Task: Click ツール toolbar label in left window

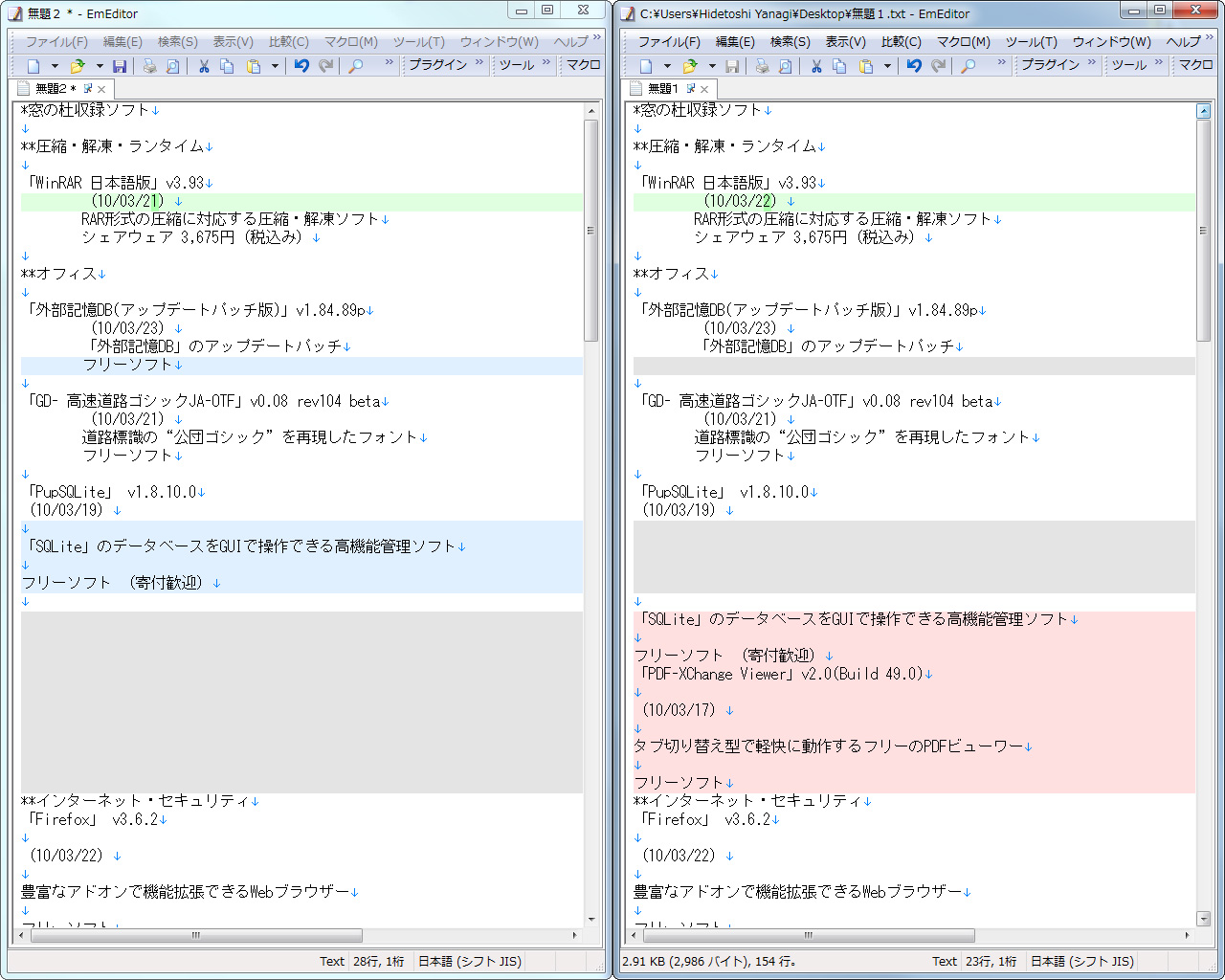Action: click(x=516, y=64)
